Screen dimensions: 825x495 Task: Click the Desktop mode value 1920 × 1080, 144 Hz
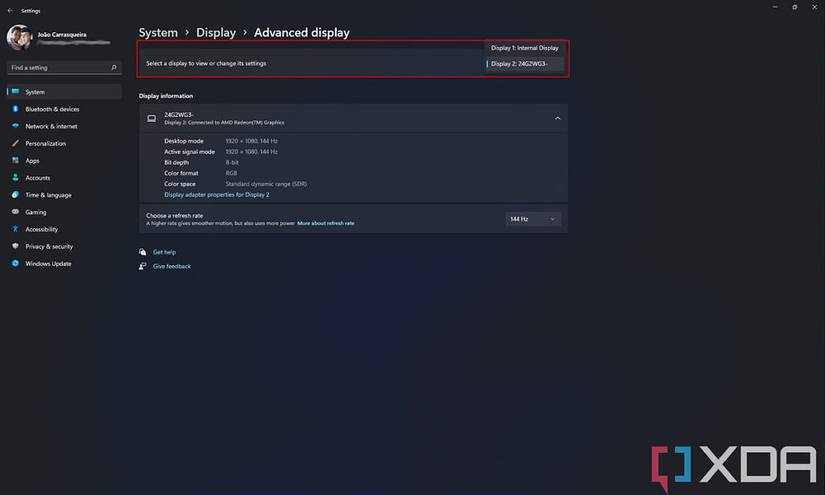point(251,141)
